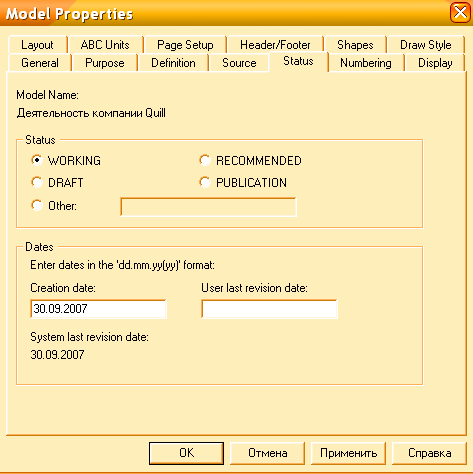Click the 'Enter dates in the' format hint
473x474 pixels.
(122, 265)
